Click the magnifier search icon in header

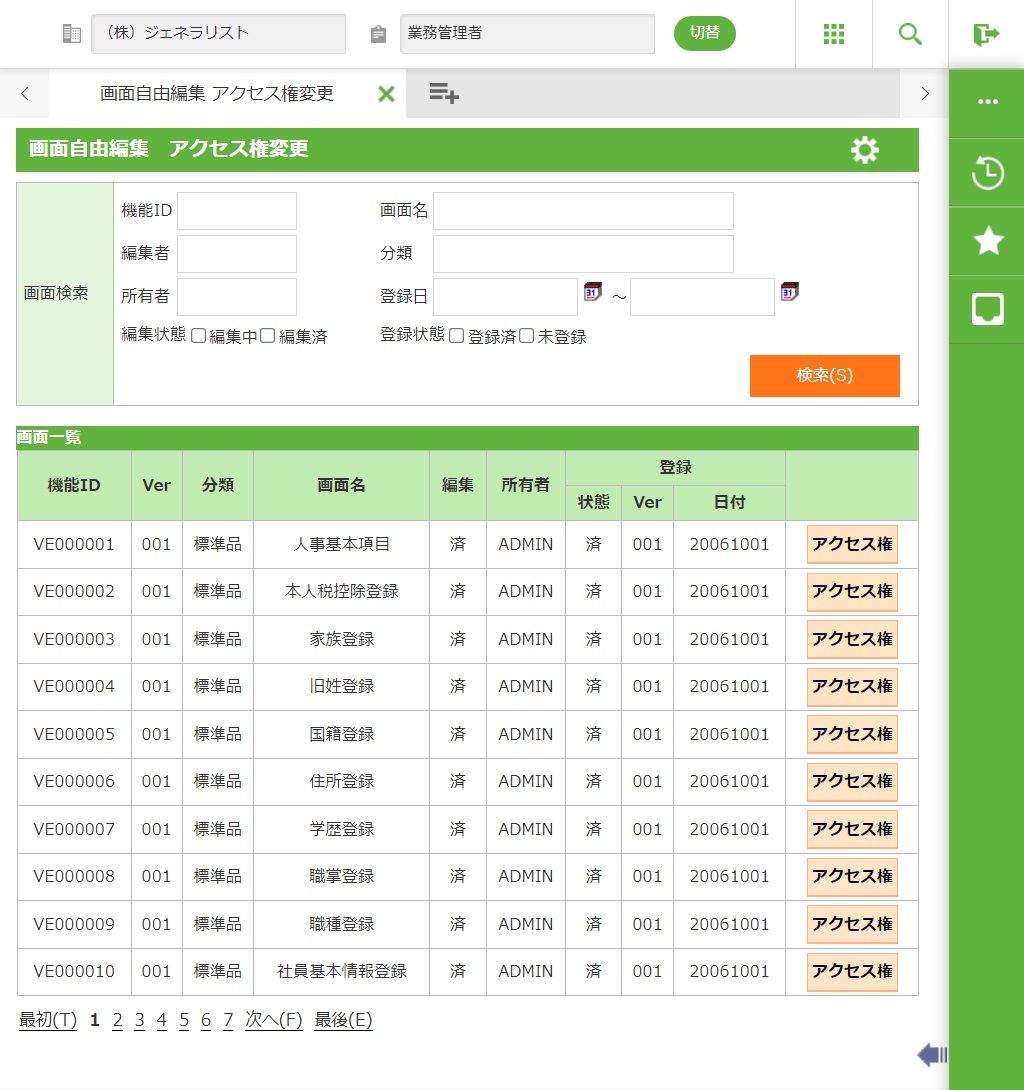(910, 34)
